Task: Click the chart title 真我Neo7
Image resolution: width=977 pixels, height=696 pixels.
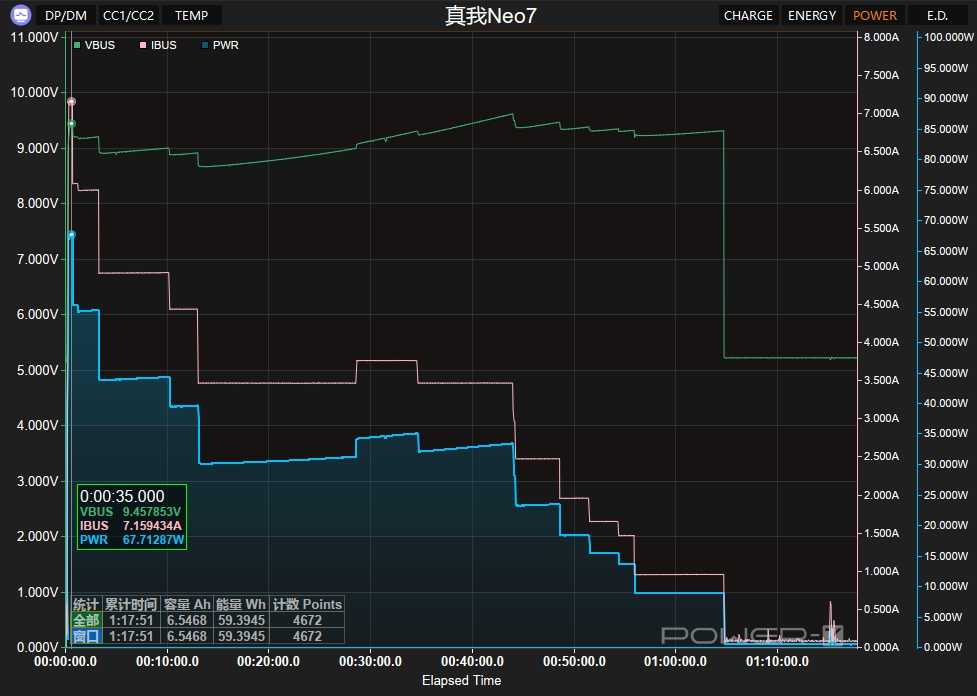Action: [x=490, y=16]
